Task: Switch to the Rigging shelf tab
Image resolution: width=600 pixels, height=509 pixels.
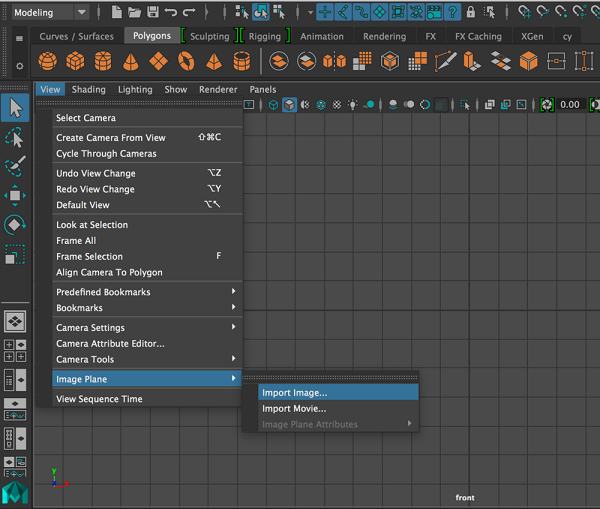Action: tap(265, 36)
